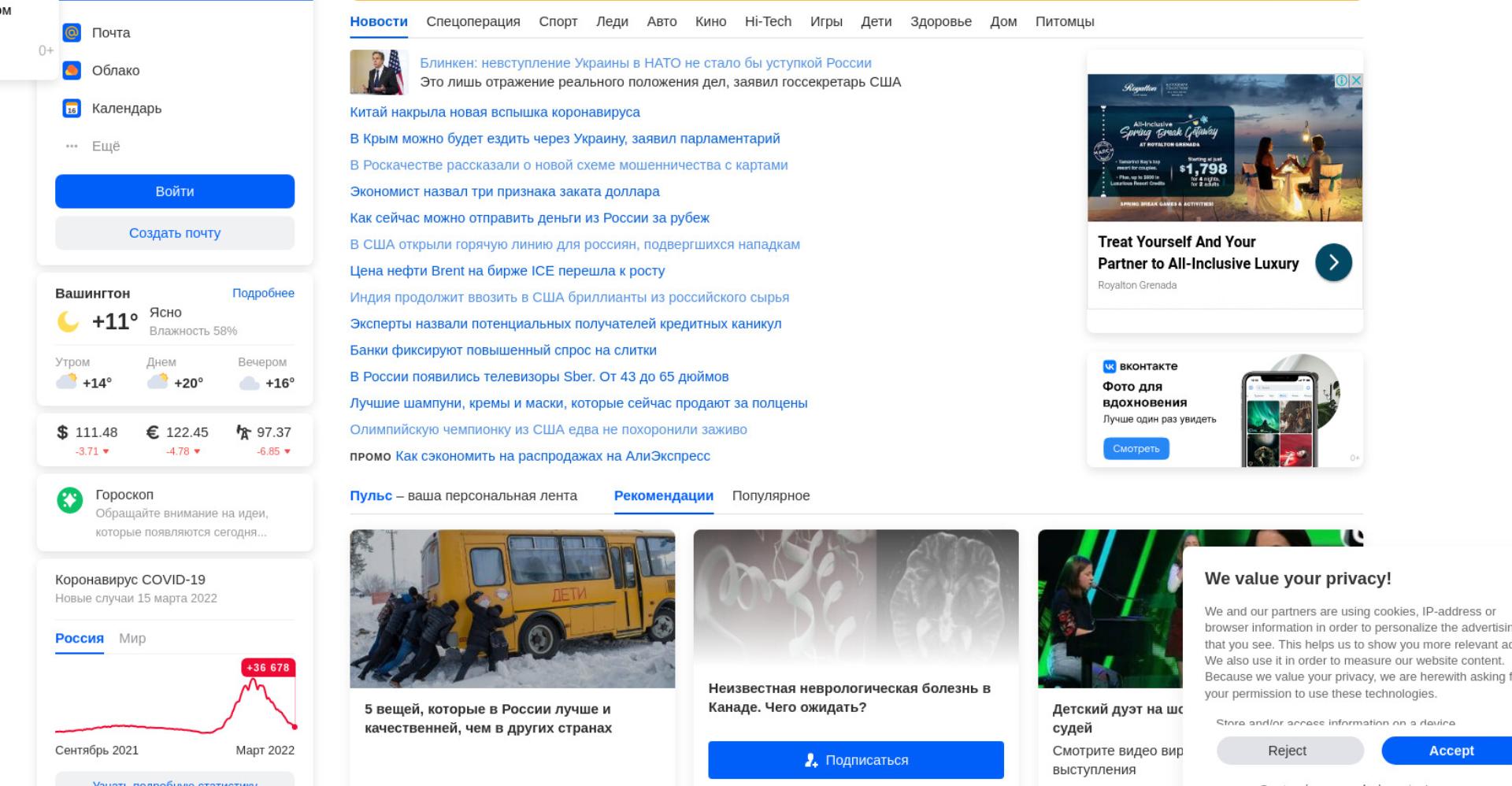This screenshot has width=1512, height=786.
Task: Select the Новости news tab
Action: pyautogui.click(x=379, y=21)
